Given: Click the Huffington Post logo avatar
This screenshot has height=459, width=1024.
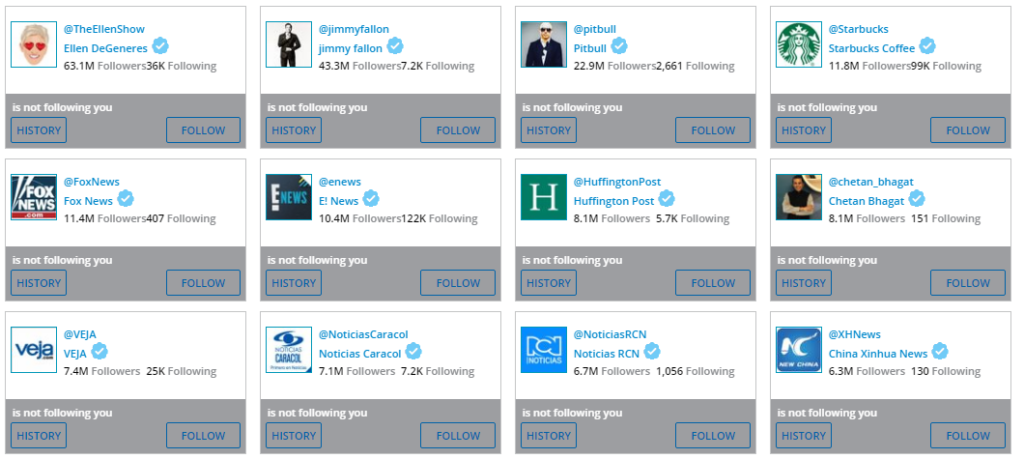Looking at the screenshot, I should 544,197.
